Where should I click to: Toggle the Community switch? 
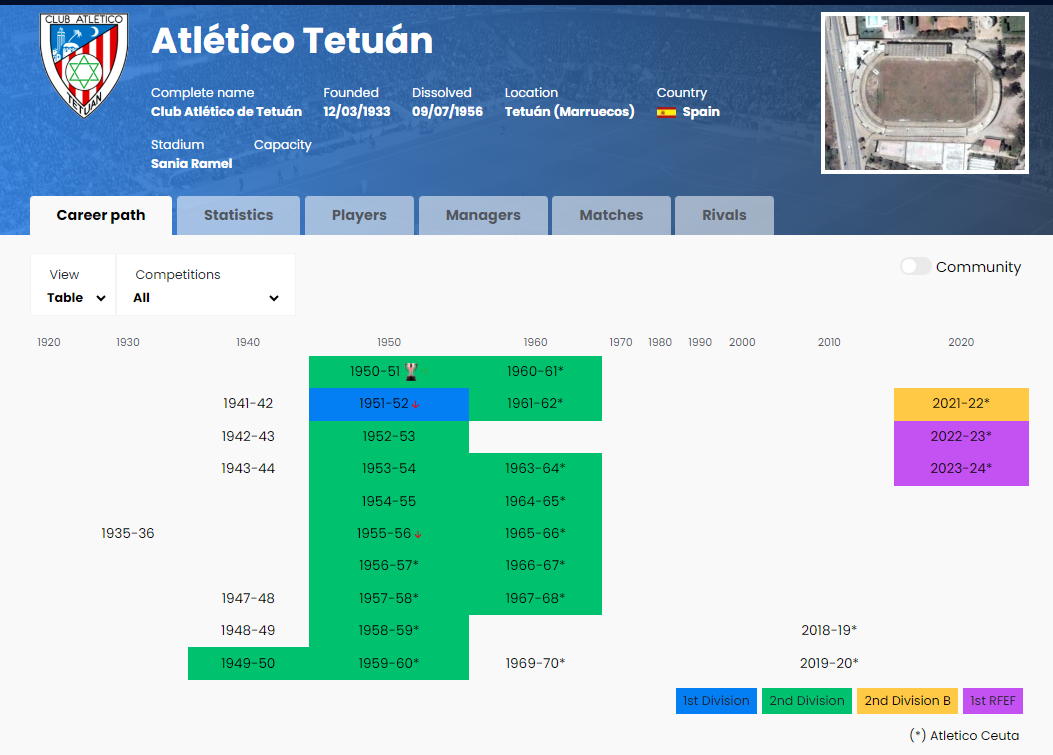coord(915,266)
